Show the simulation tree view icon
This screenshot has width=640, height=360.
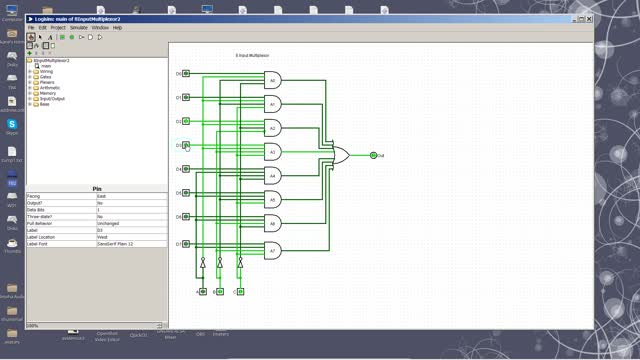tap(36, 46)
